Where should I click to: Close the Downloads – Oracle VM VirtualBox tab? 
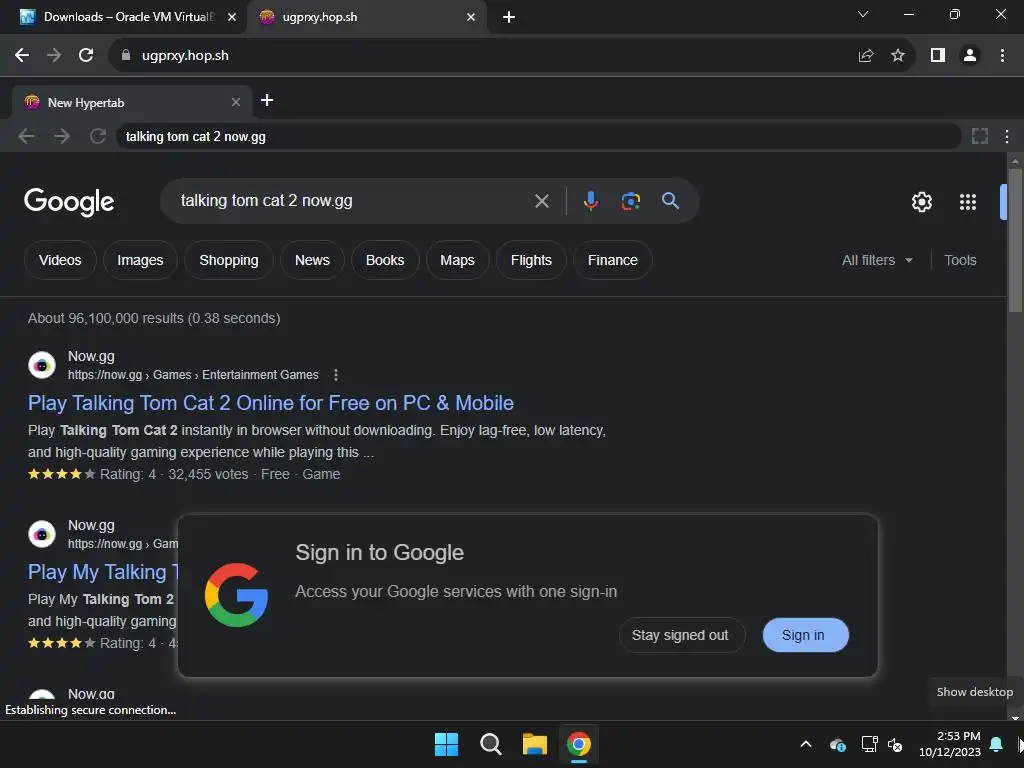tap(232, 17)
